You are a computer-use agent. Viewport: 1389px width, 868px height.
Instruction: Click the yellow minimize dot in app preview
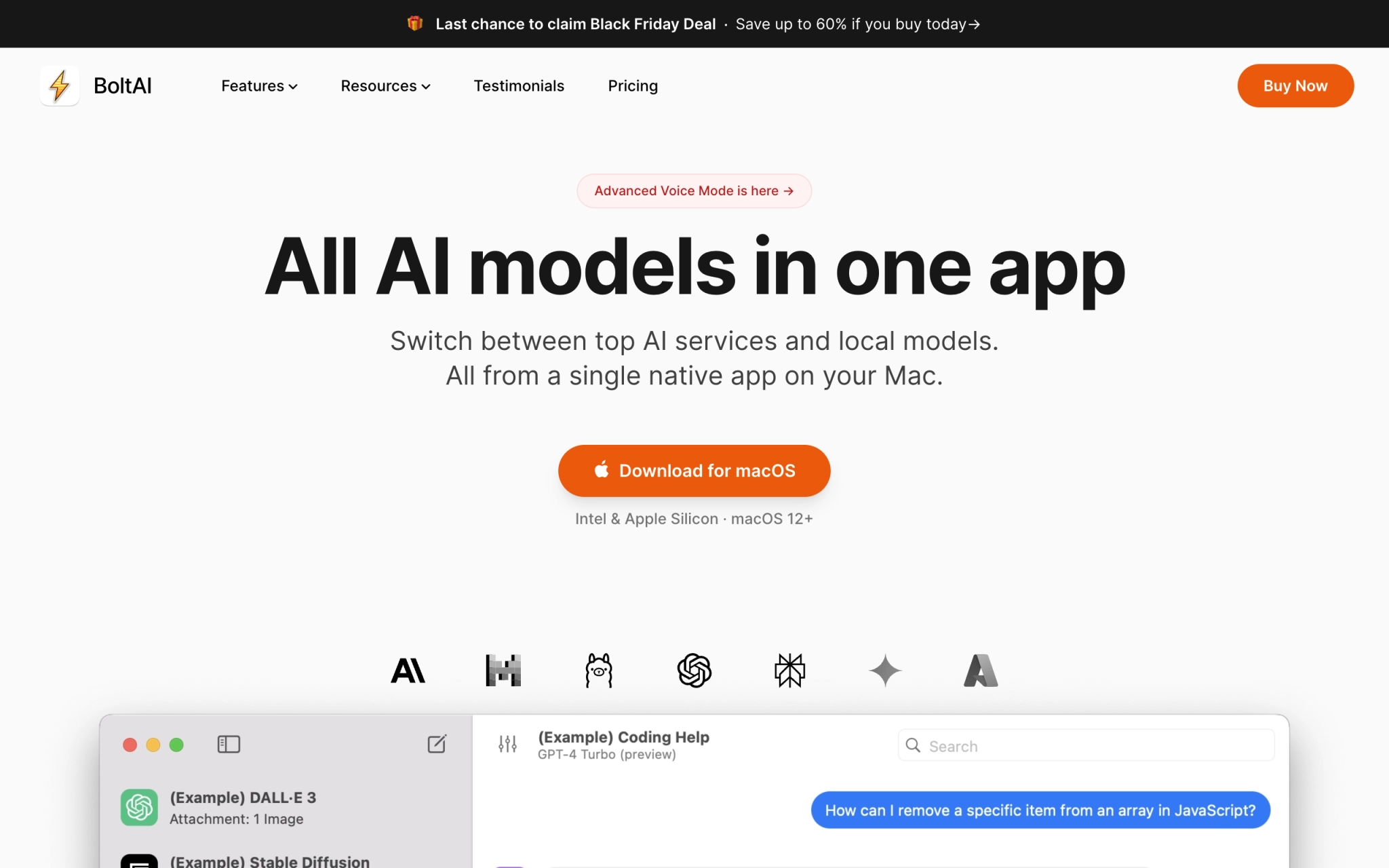(x=153, y=745)
